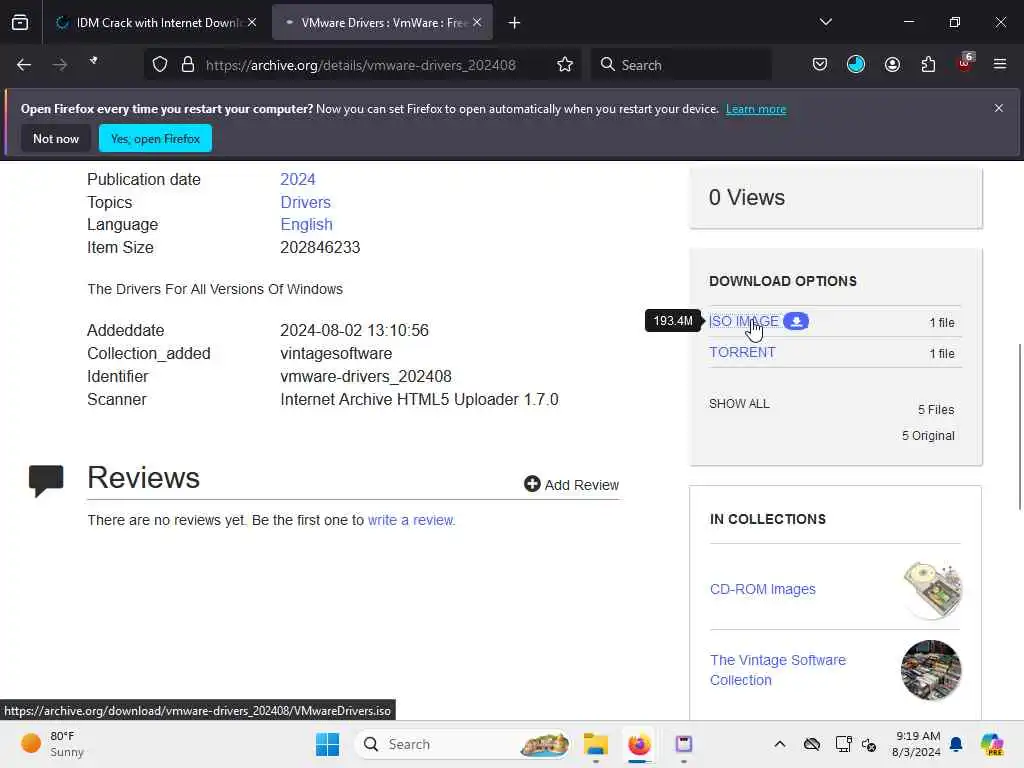Click the volume tray icon

coord(869,744)
